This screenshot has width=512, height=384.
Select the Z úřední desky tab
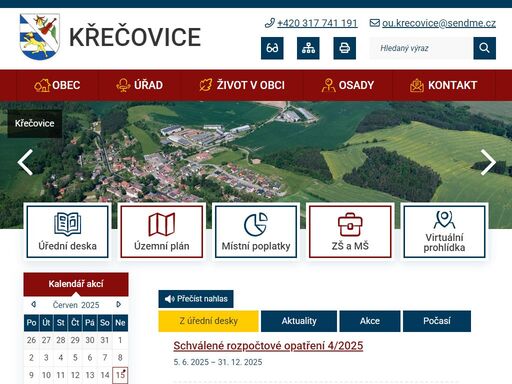point(208,321)
